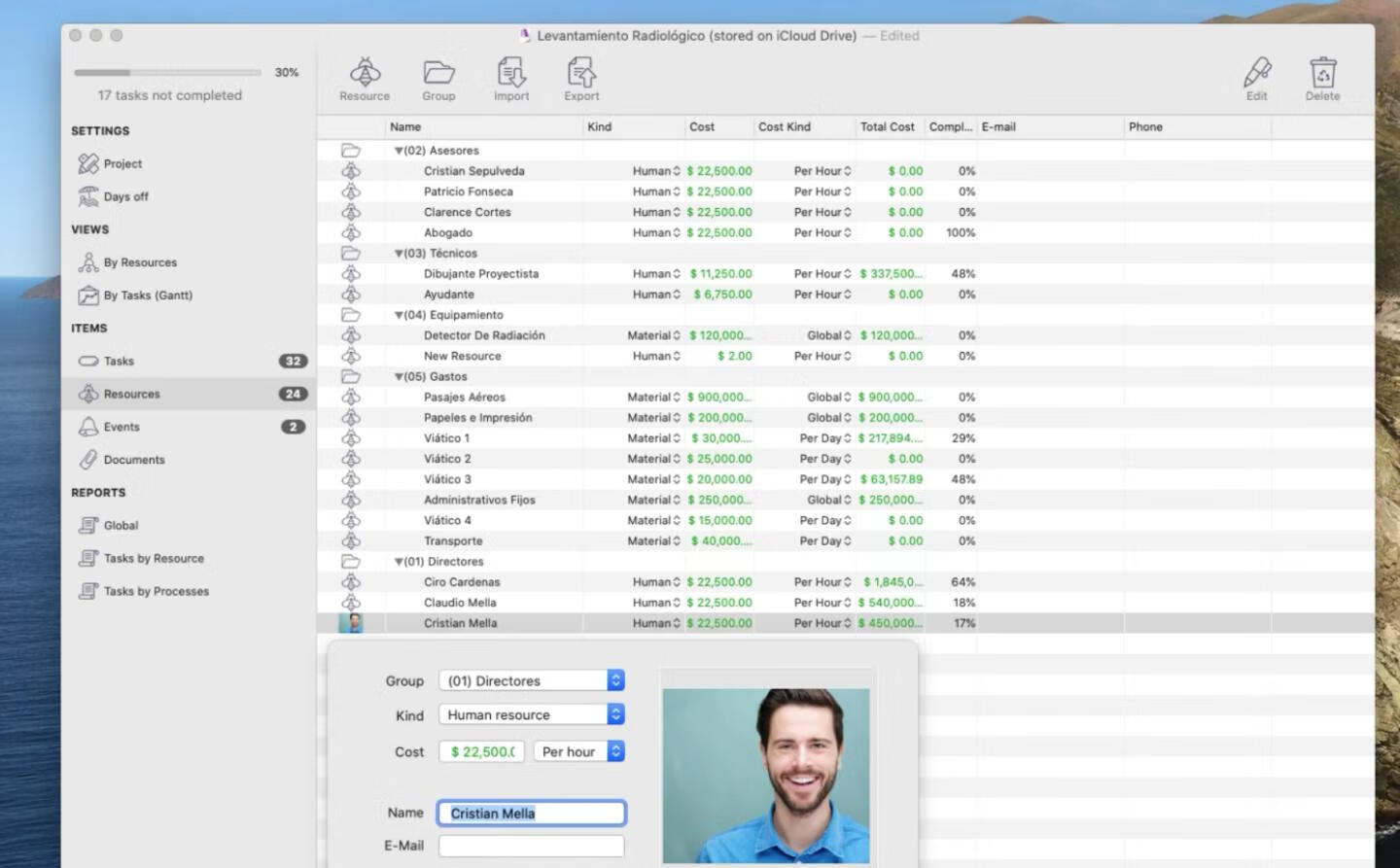Image resolution: width=1400 pixels, height=868 pixels.
Task: Click folder icon of (05) Gastos group
Action: pos(351,376)
